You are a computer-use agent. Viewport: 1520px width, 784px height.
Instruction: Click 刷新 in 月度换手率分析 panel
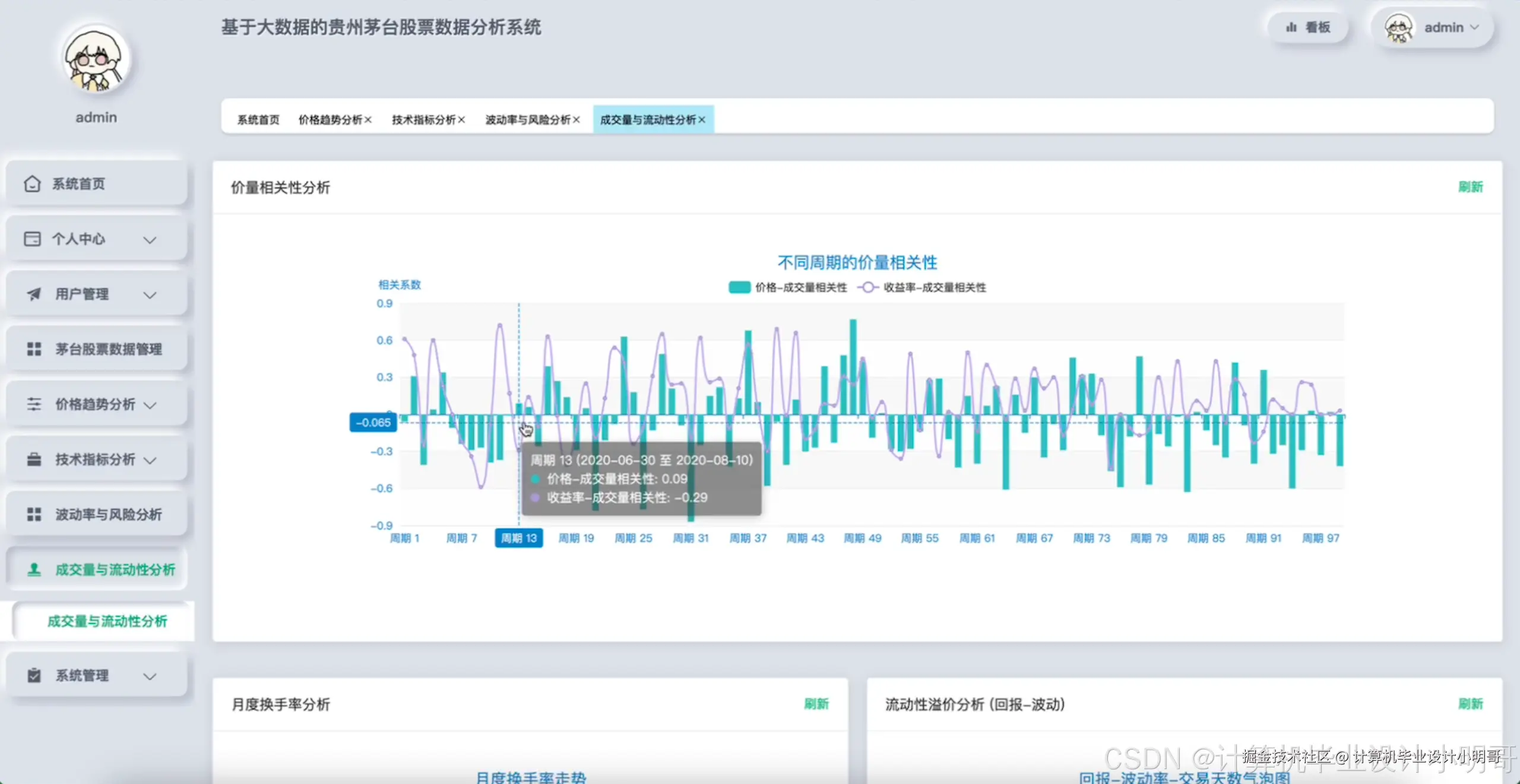[816, 704]
